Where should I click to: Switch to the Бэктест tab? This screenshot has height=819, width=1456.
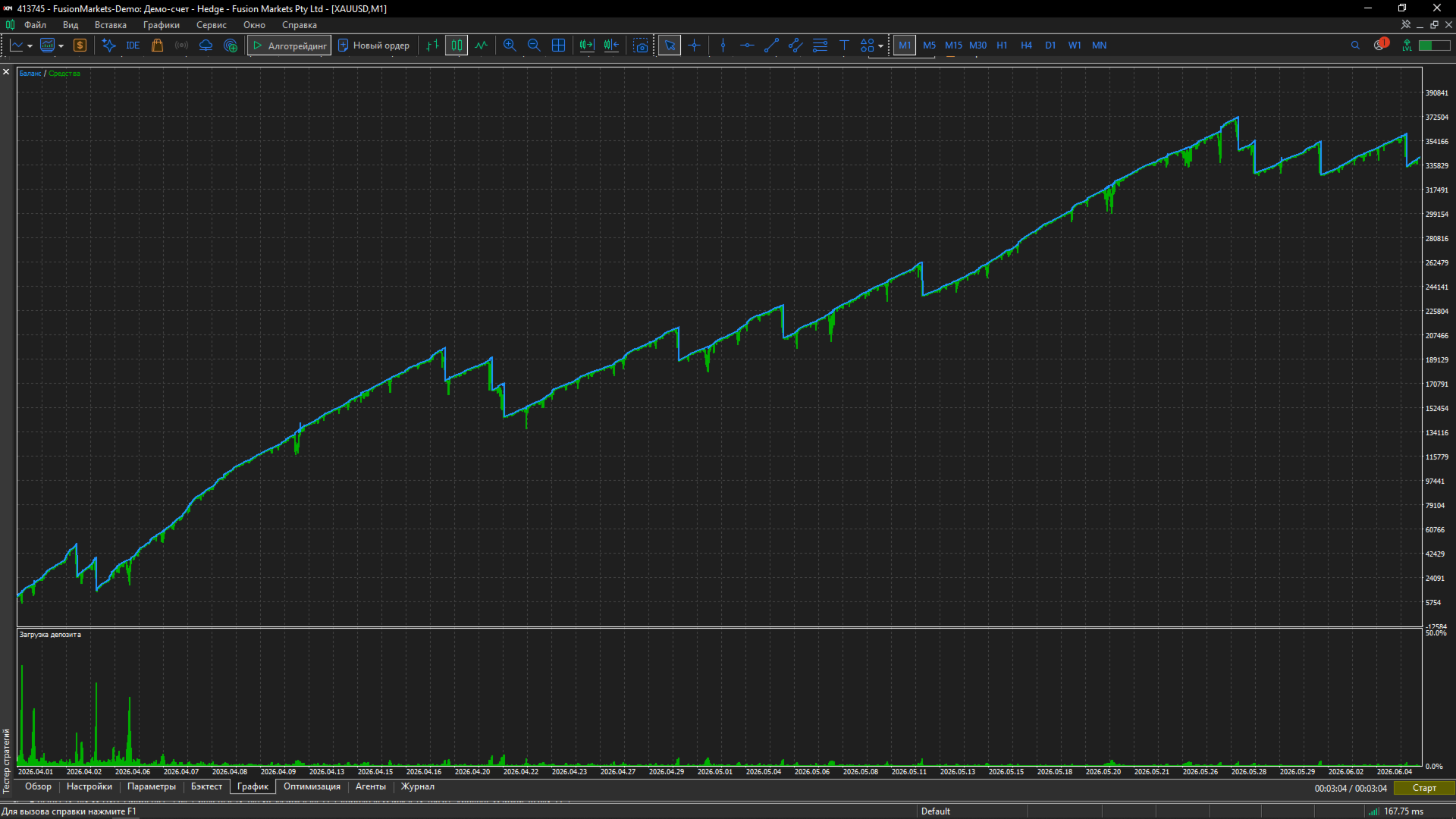coord(207,787)
